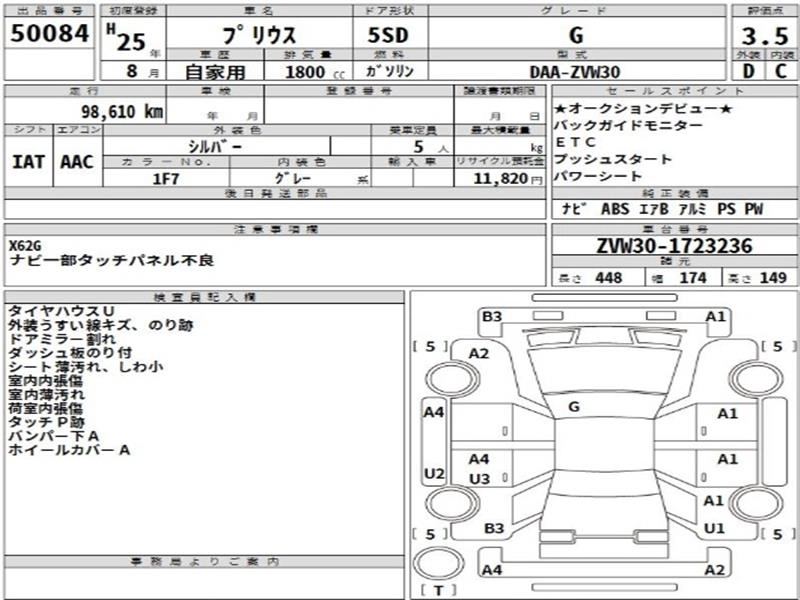Select model code DAA-ZVW30
Screen dimensions: 800x600
[x=575, y=72]
